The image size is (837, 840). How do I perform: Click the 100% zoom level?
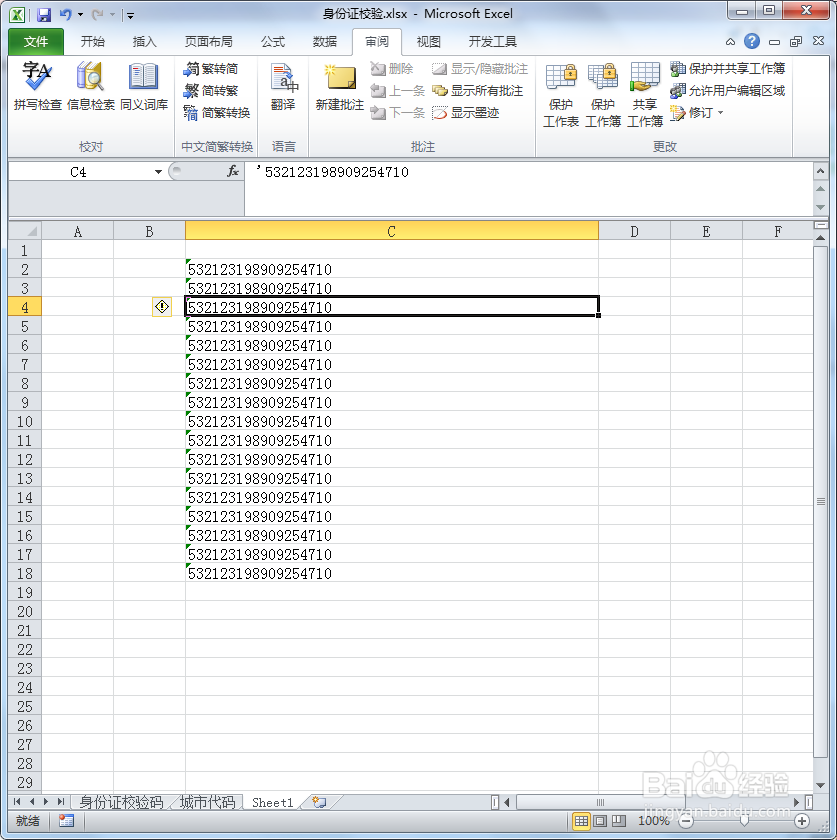(653, 821)
